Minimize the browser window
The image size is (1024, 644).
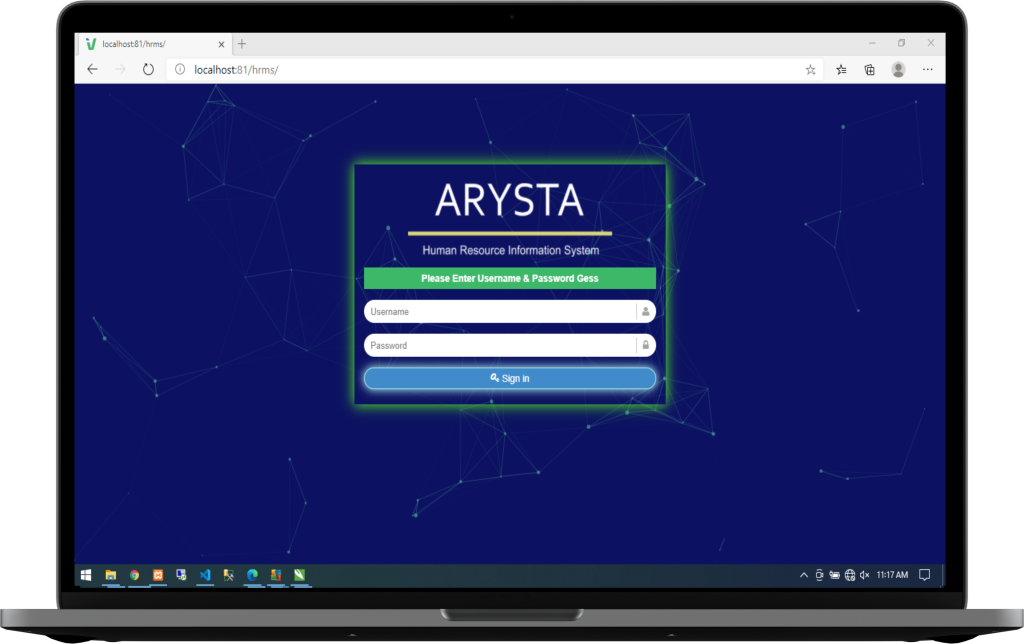click(872, 43)
